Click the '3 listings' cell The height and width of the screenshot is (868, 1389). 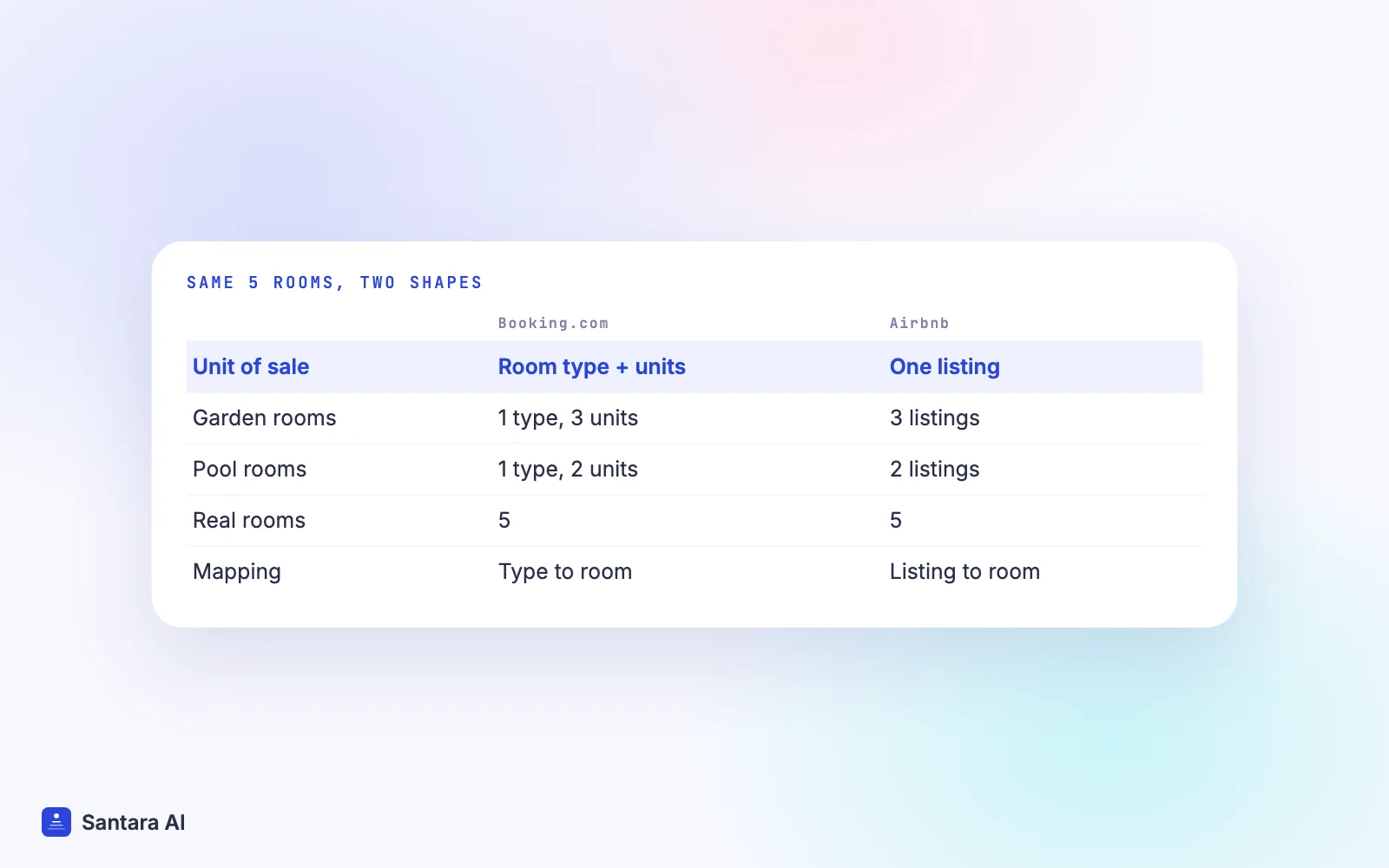coord(934,418)
